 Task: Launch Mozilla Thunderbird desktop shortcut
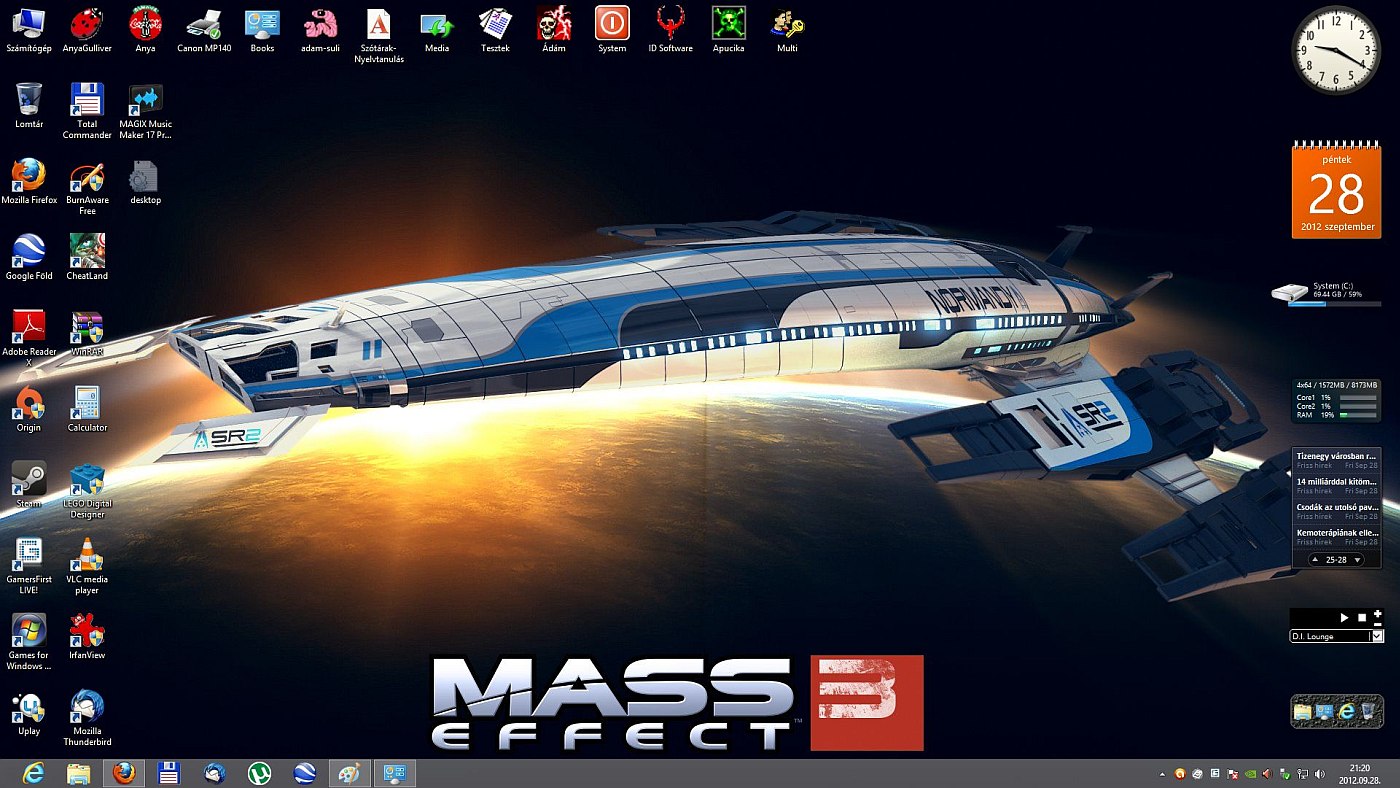coord(87,718)
